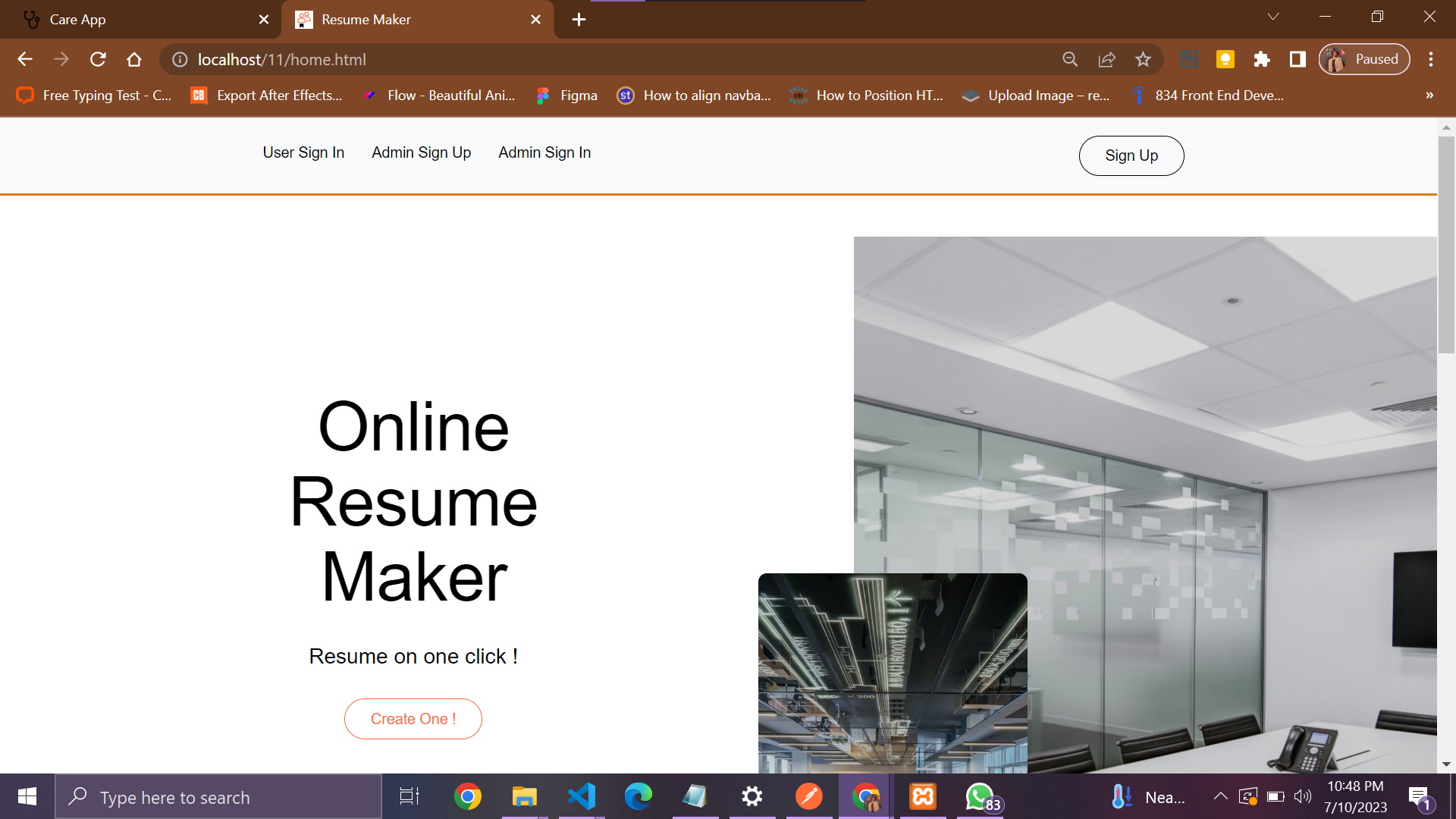
Task: Share this page via share icon
Action: coord(1106,59)
